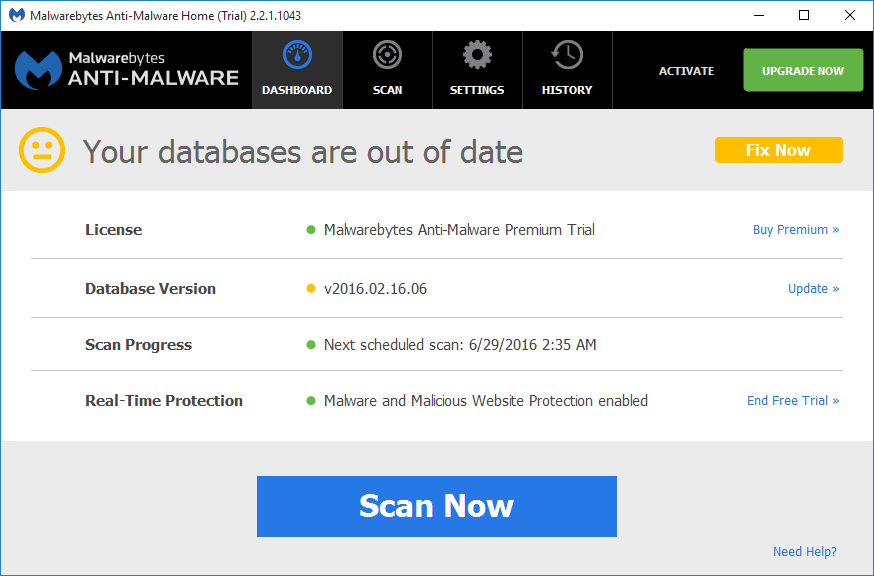Open the Need Help? link
874x576 pixels.
(805, 551)
